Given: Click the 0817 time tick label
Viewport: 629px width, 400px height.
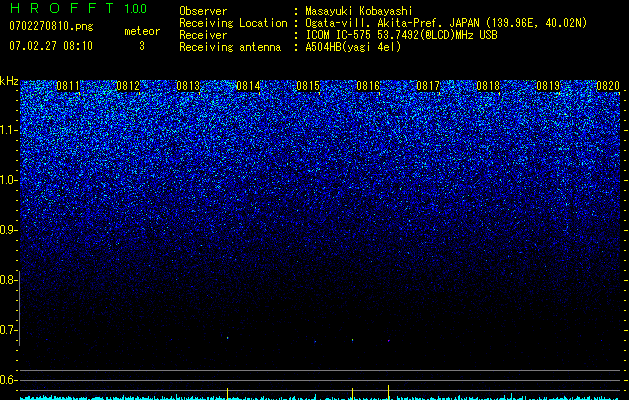Looking at the screenshot, I should pos(428,86).
